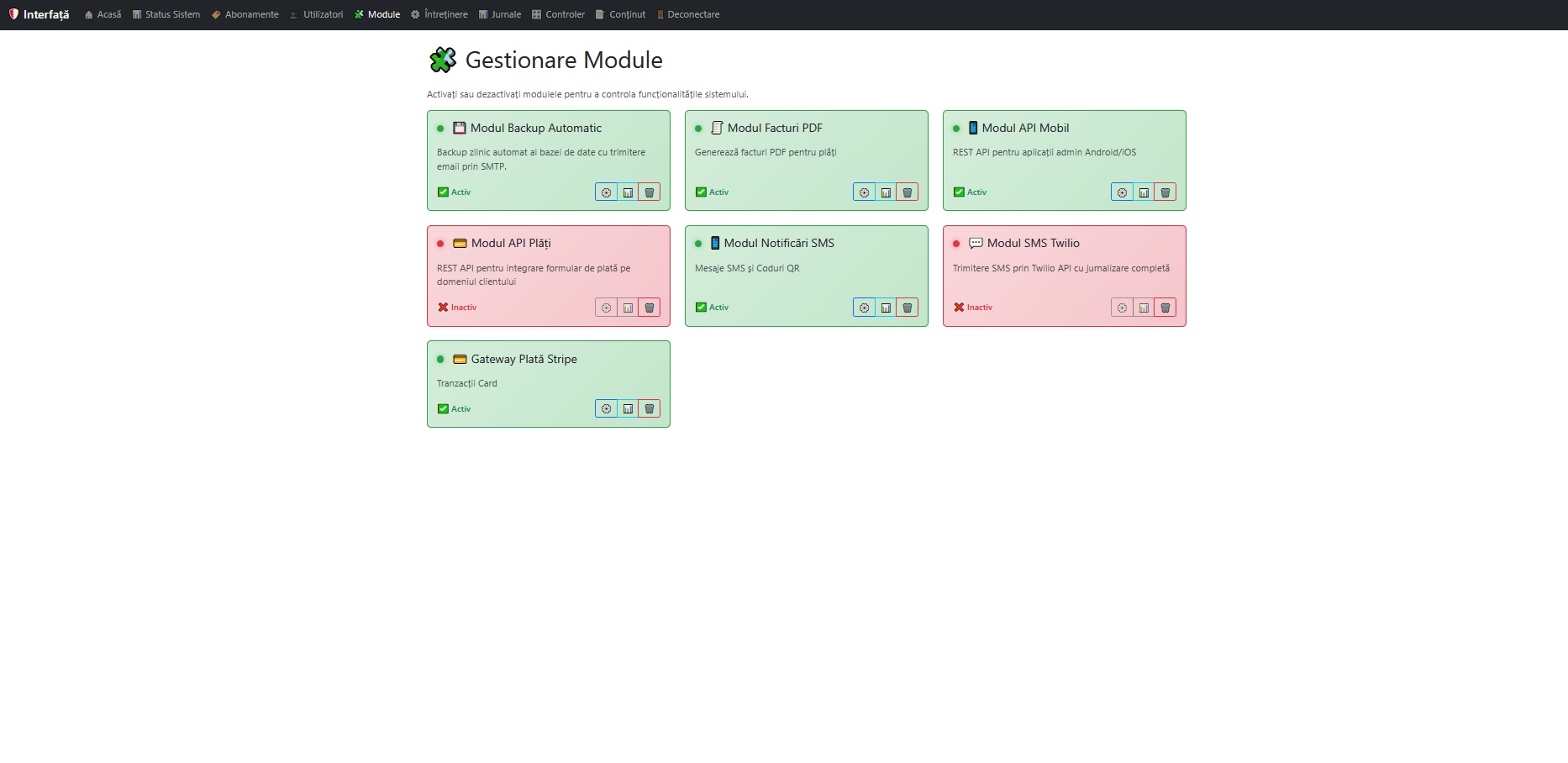View statistics for Modul Facturi PDF
The width and height of the screenshot is (1568, 763).
886,192
